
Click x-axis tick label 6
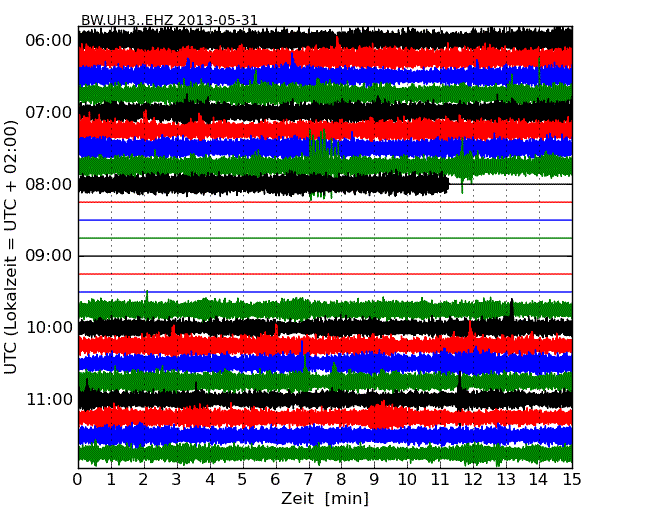276,479
